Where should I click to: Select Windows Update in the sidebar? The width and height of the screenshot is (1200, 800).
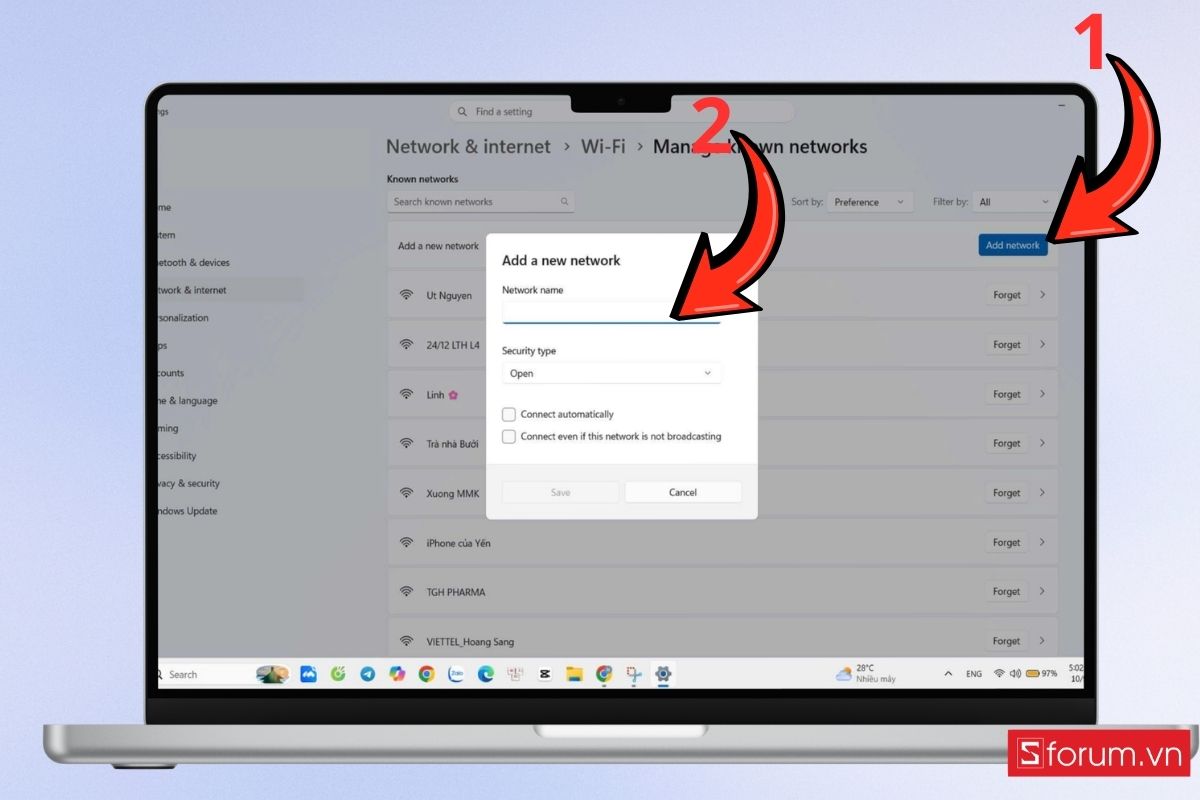(x=186, y=511)
